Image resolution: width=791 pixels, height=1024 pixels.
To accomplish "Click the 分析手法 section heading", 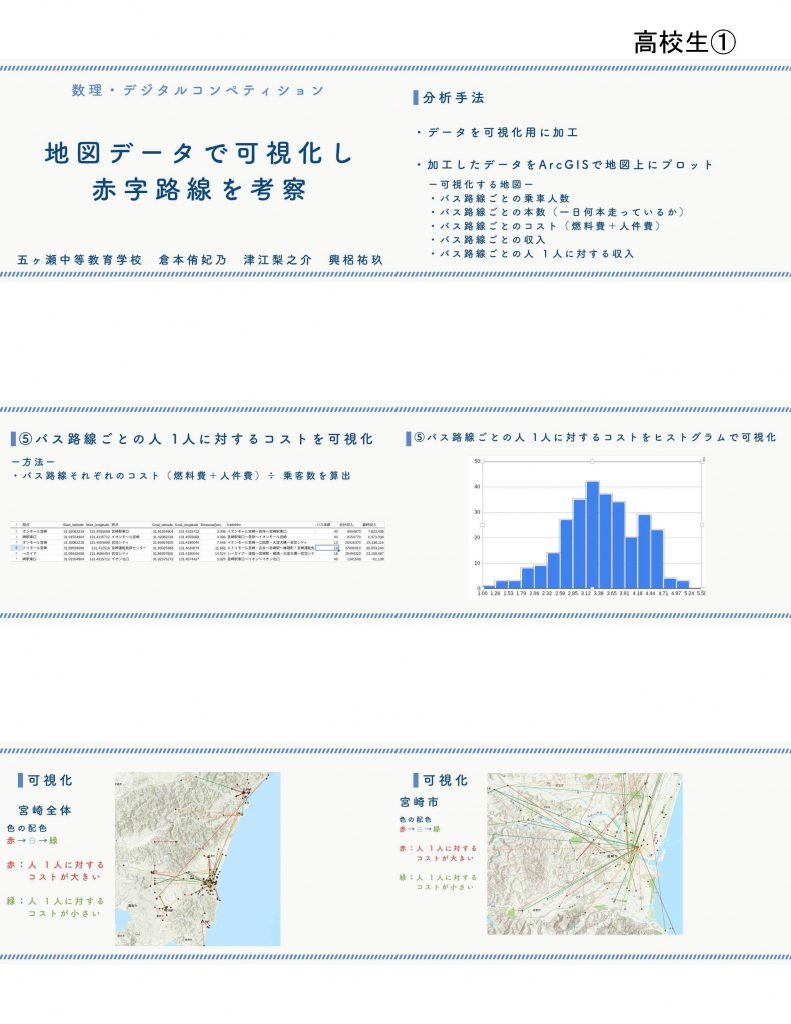I will [x=453, y=99].
